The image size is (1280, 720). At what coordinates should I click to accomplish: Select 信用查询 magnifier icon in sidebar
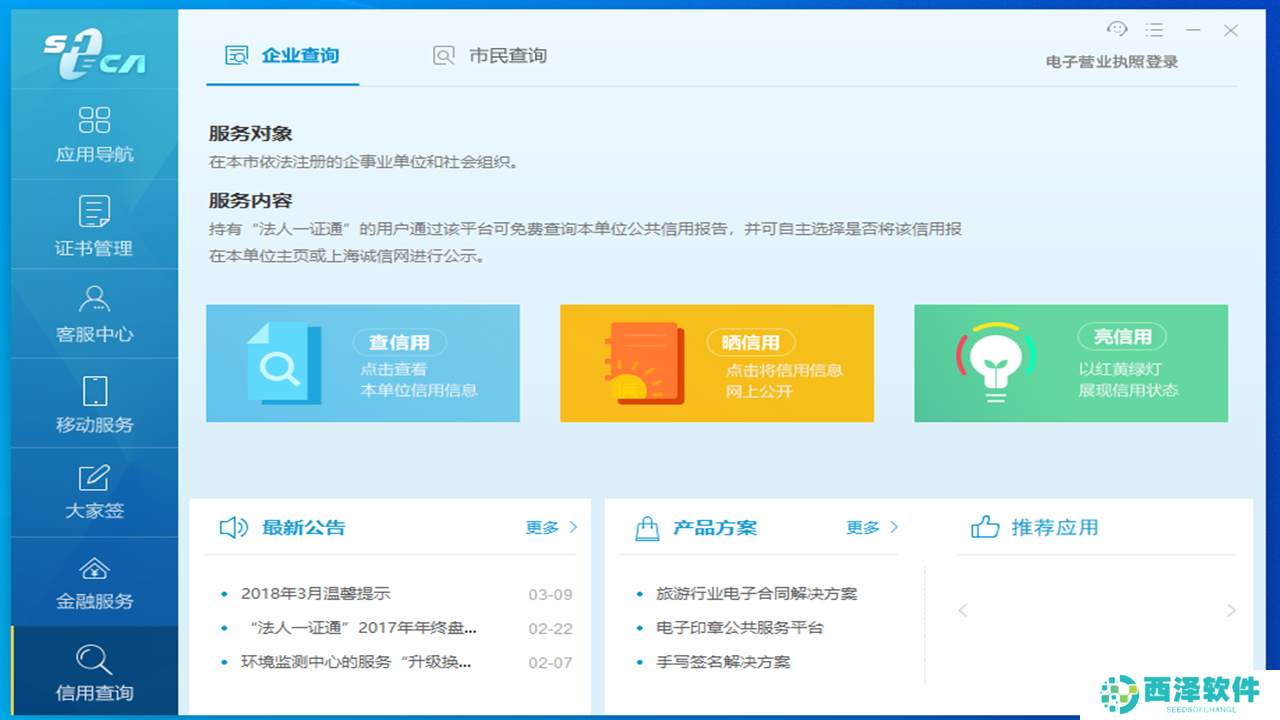click(94, 659)
